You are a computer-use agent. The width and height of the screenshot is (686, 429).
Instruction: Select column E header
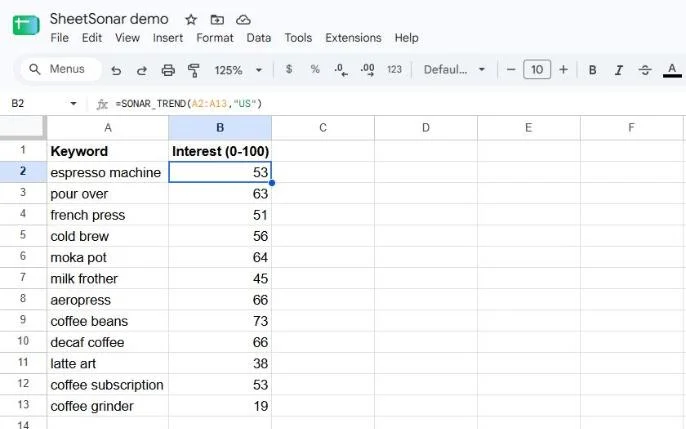pyautogui.click(x=528, y=128)
